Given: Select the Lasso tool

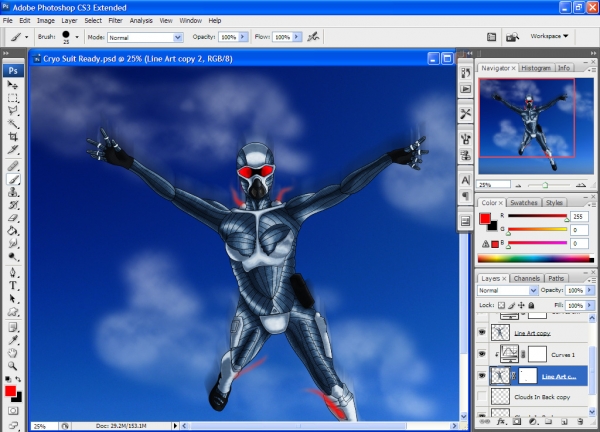Looking at the screenshot, I should (x=13, y=111).
